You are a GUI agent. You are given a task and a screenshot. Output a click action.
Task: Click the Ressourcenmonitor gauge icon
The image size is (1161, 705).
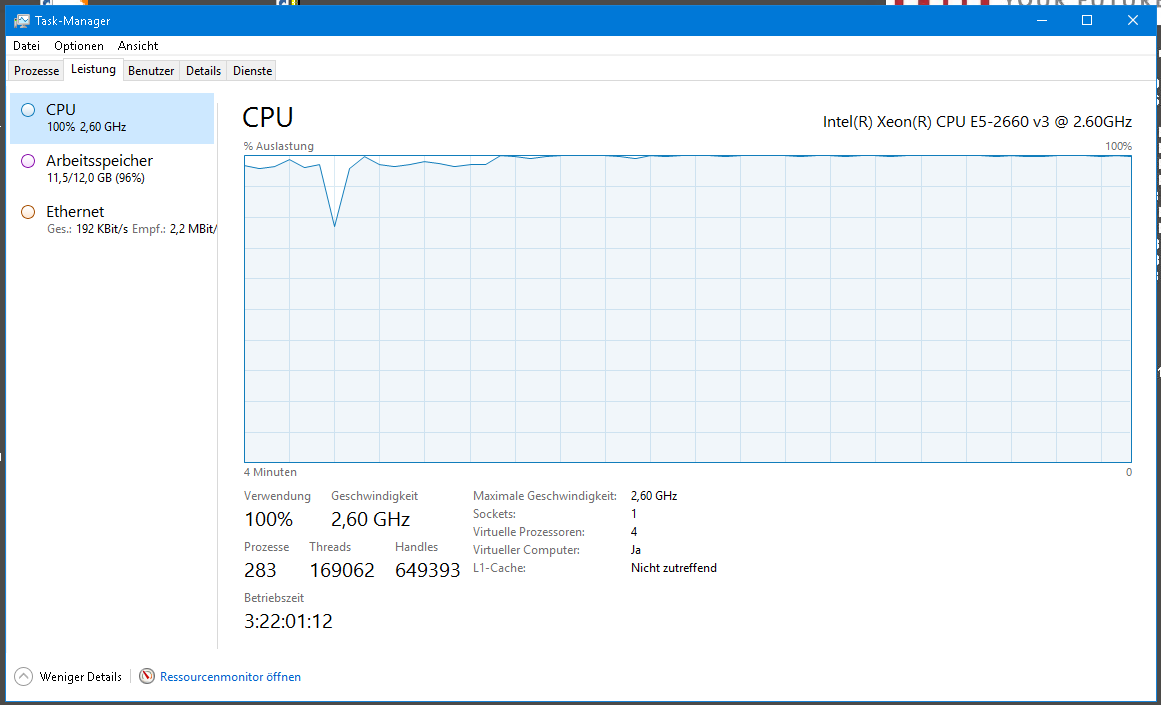[147, 677]
